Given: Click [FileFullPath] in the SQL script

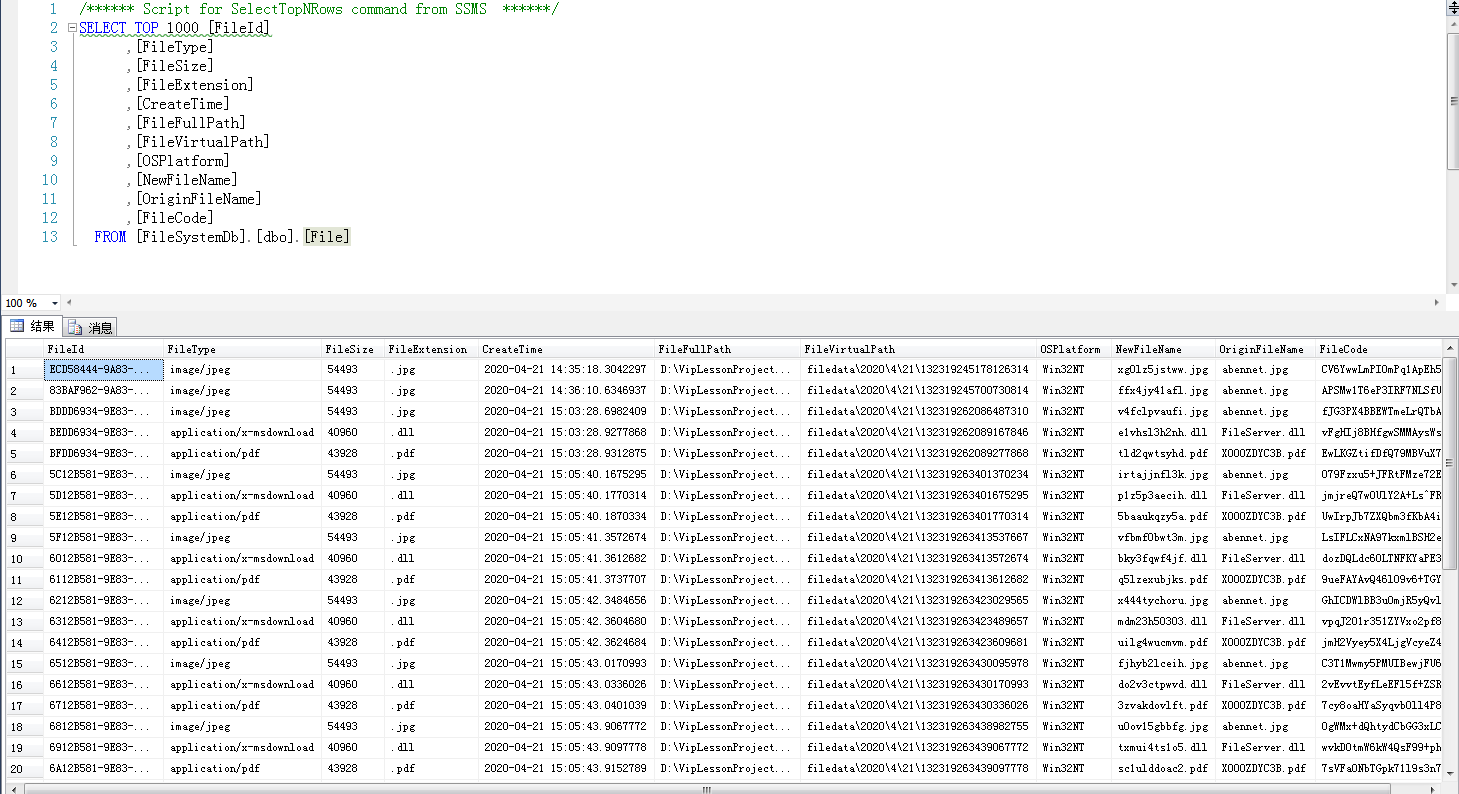Looking at the screenshot, I should (191, 123).
